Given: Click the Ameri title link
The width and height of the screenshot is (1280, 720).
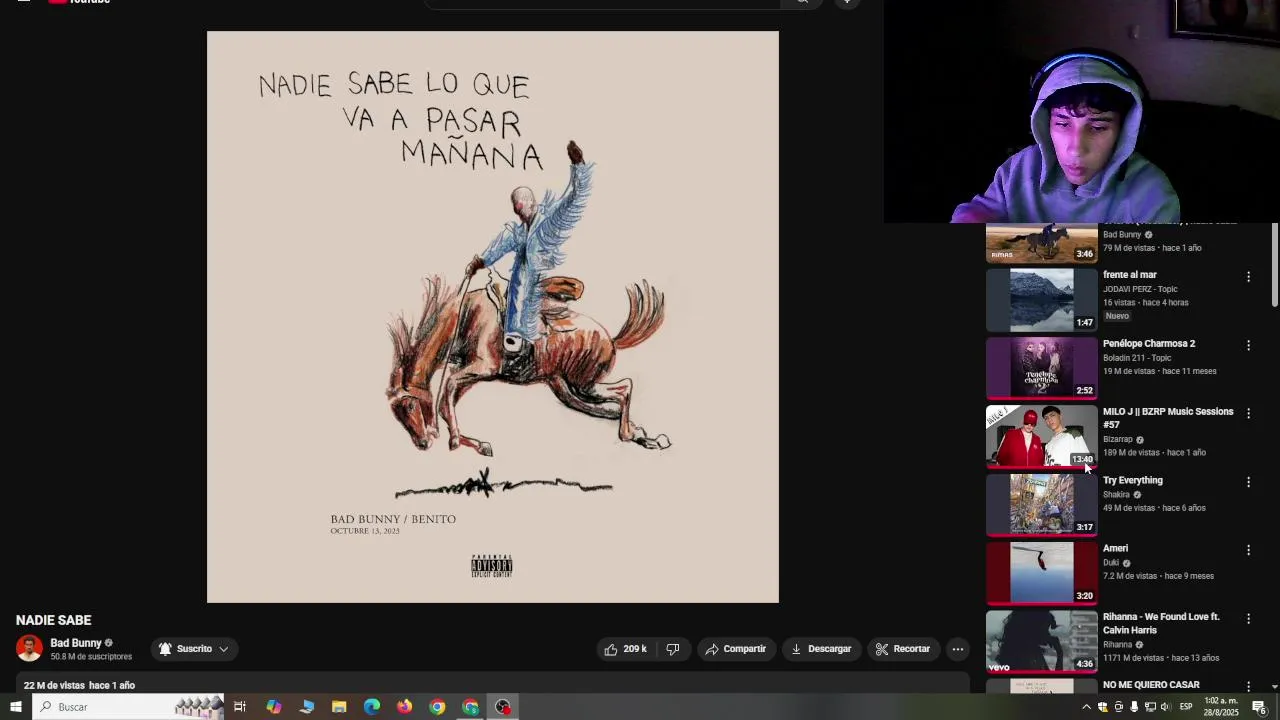Looking at the screenshot, I should point(1115,548).
